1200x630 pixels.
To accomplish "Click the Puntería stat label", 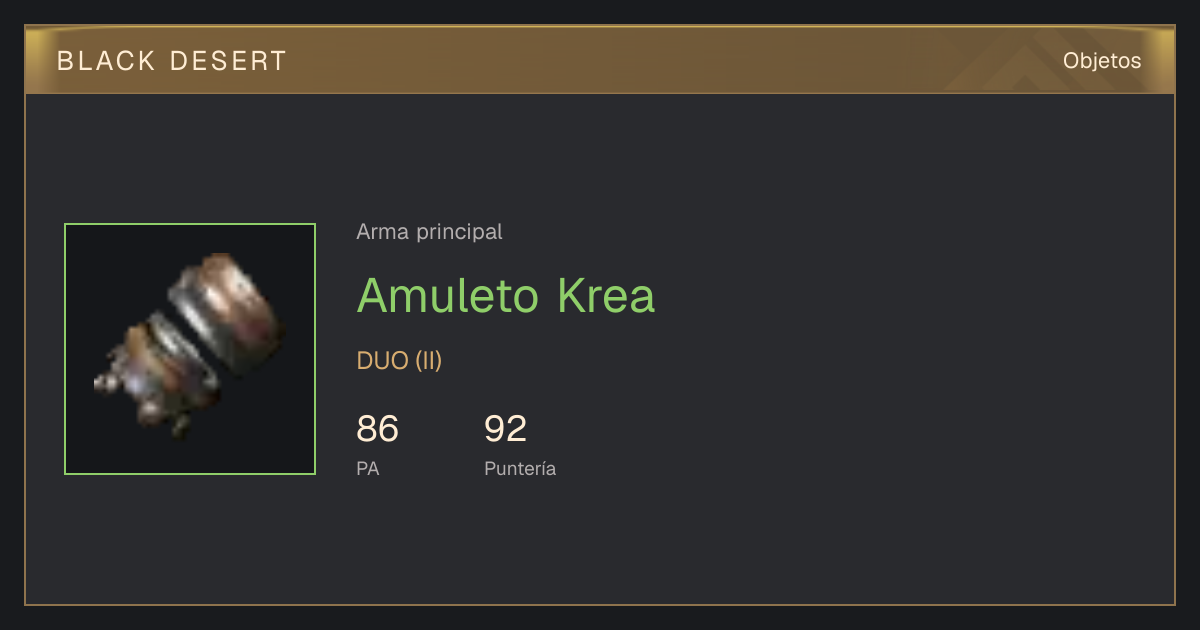I will (520, 468).
